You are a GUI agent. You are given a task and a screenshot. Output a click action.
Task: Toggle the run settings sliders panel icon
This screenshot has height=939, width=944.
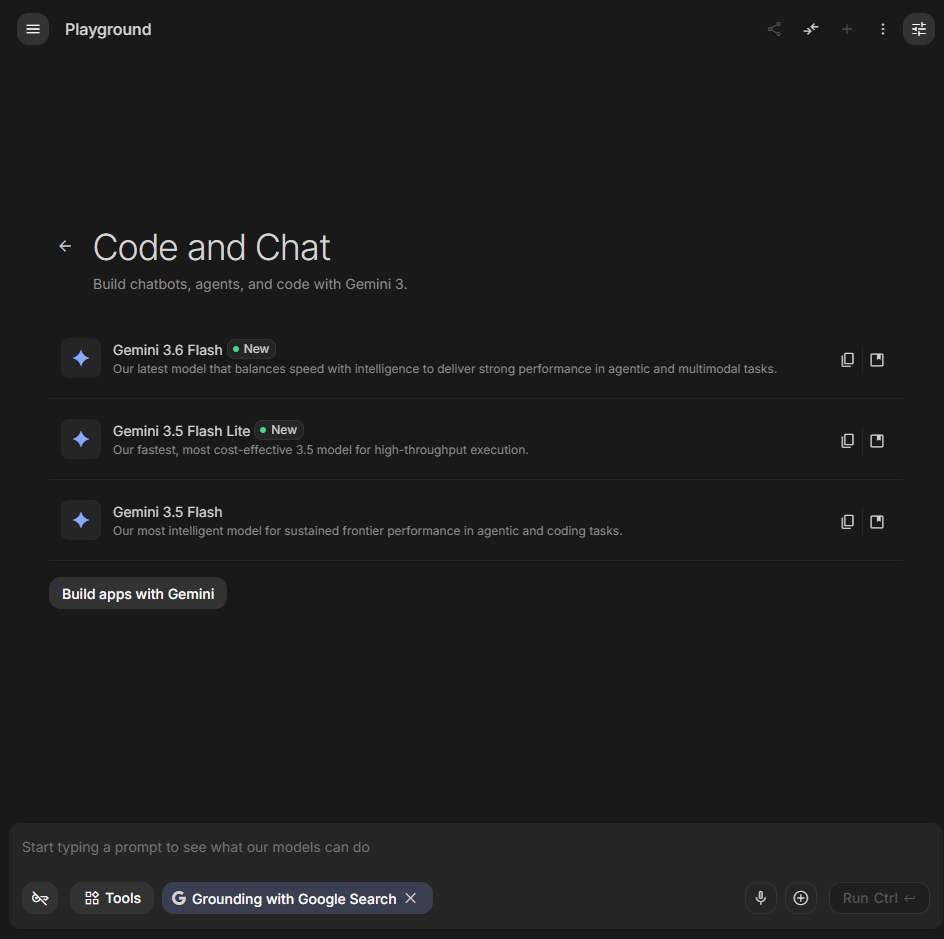(x=919, y=29)
